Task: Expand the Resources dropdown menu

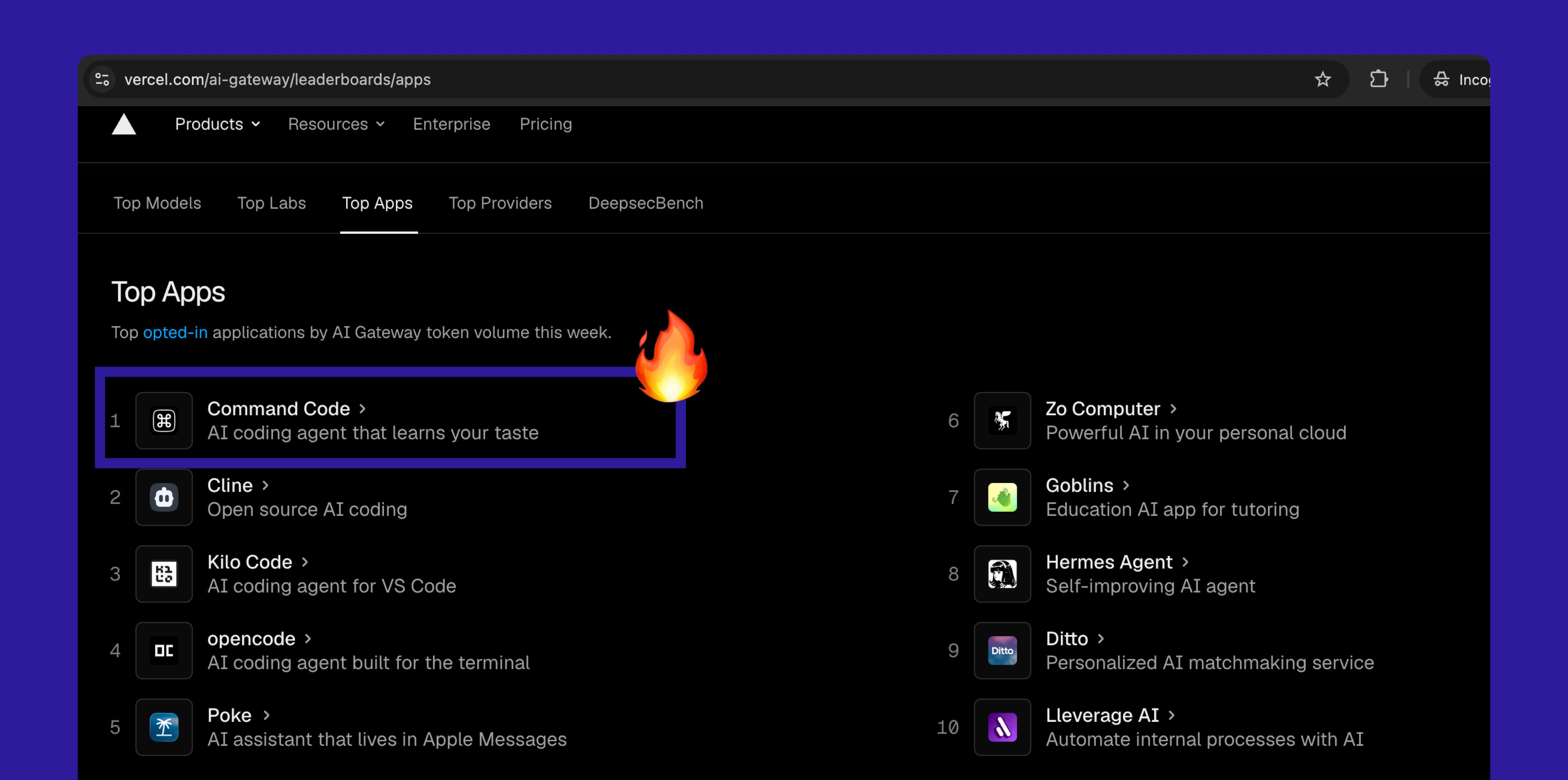Action: (336, 124)
